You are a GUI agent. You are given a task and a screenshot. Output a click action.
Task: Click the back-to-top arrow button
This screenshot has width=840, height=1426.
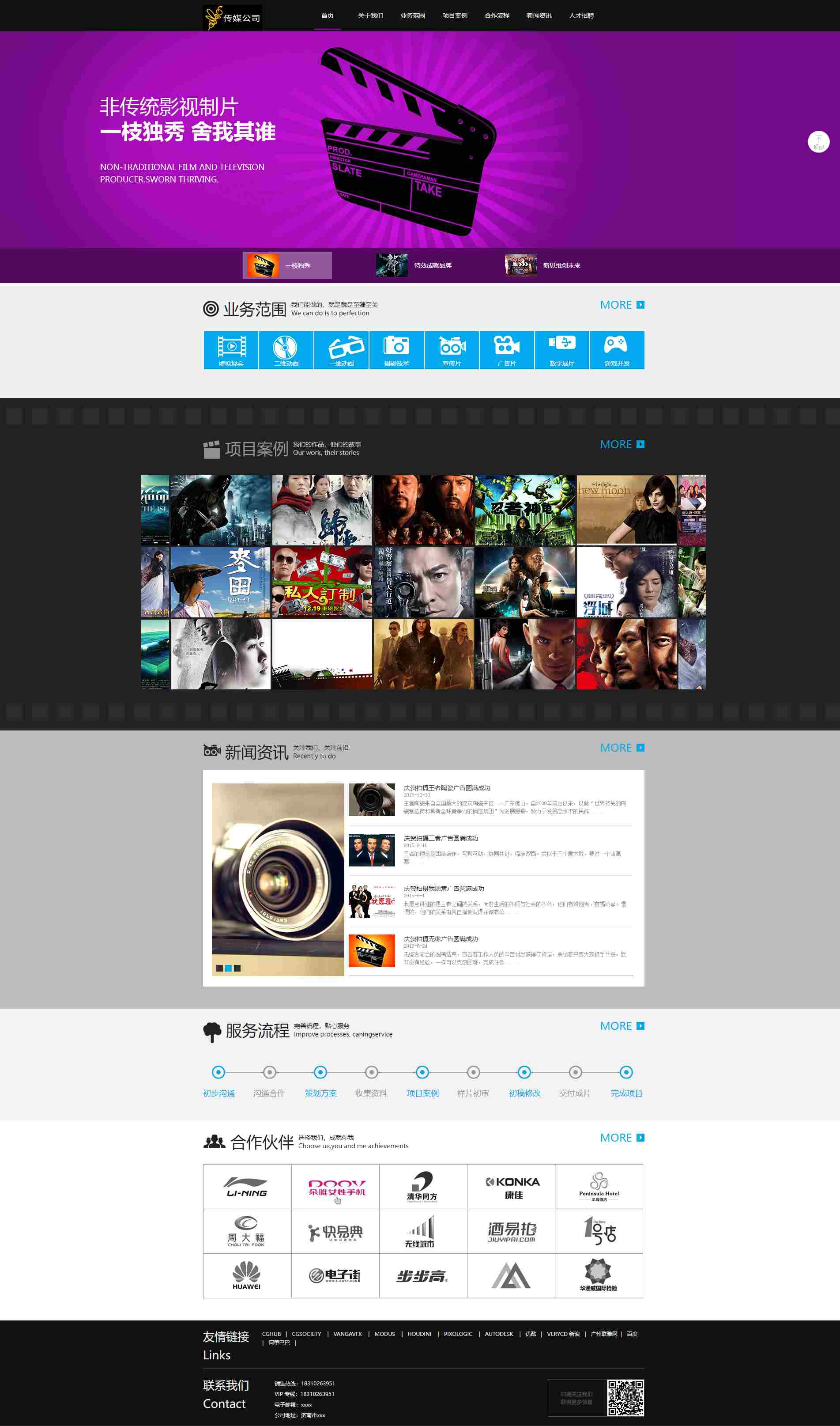(x=818, y=142)
